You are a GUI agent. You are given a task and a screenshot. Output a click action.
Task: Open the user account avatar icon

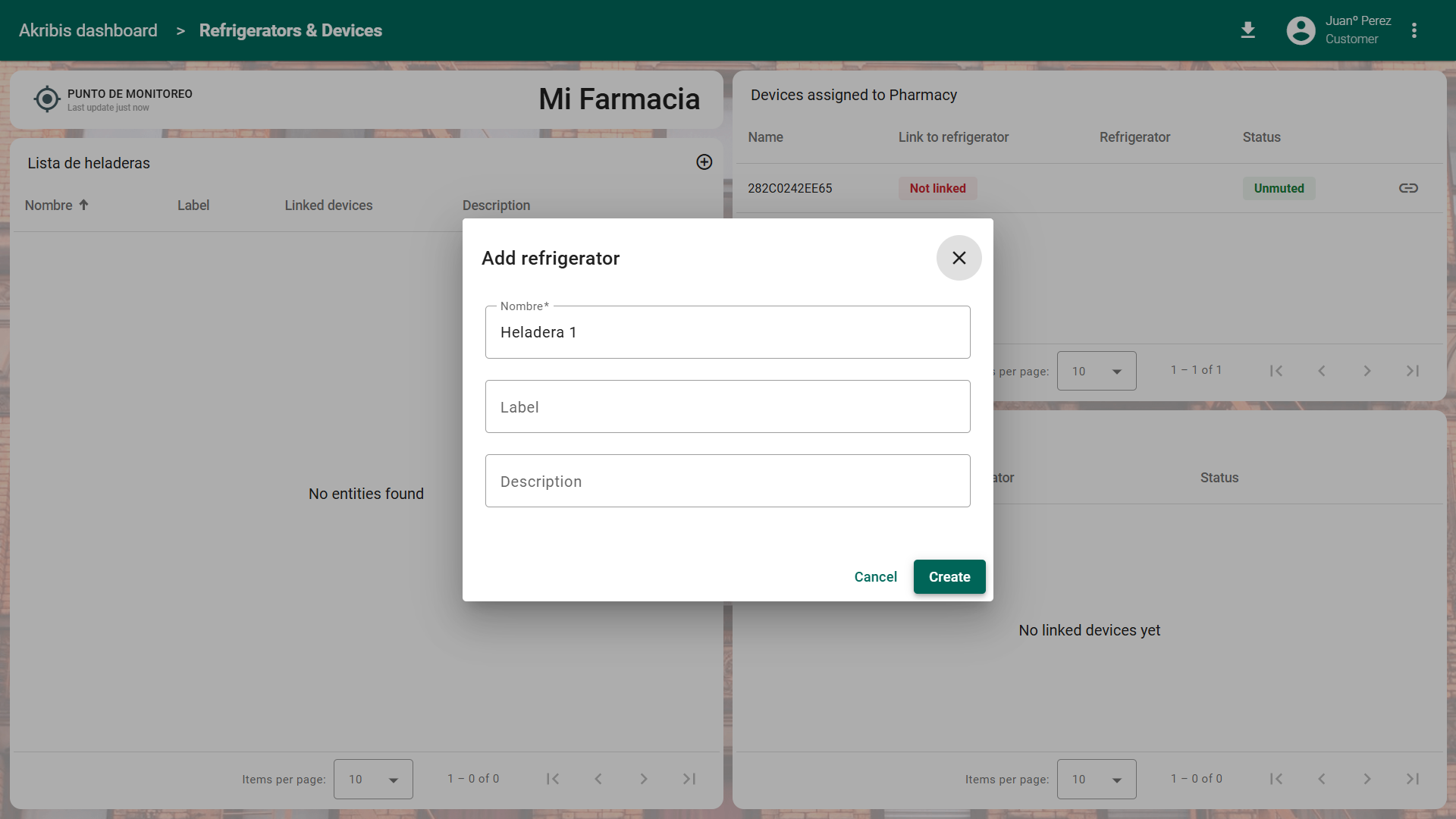pyautogui.click(x=1301, y=30)
